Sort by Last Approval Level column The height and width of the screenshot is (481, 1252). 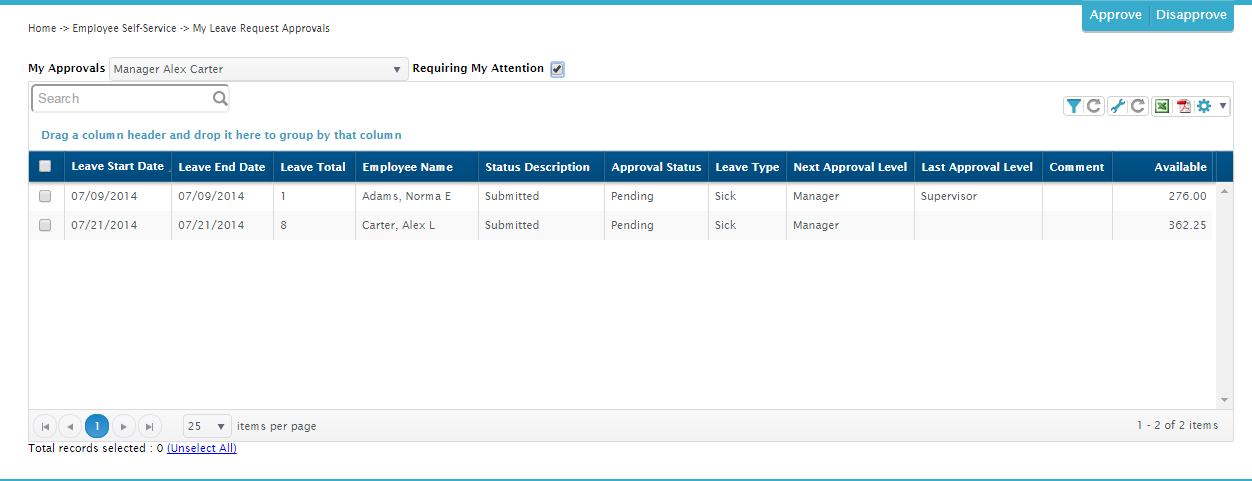coord(977,167)
